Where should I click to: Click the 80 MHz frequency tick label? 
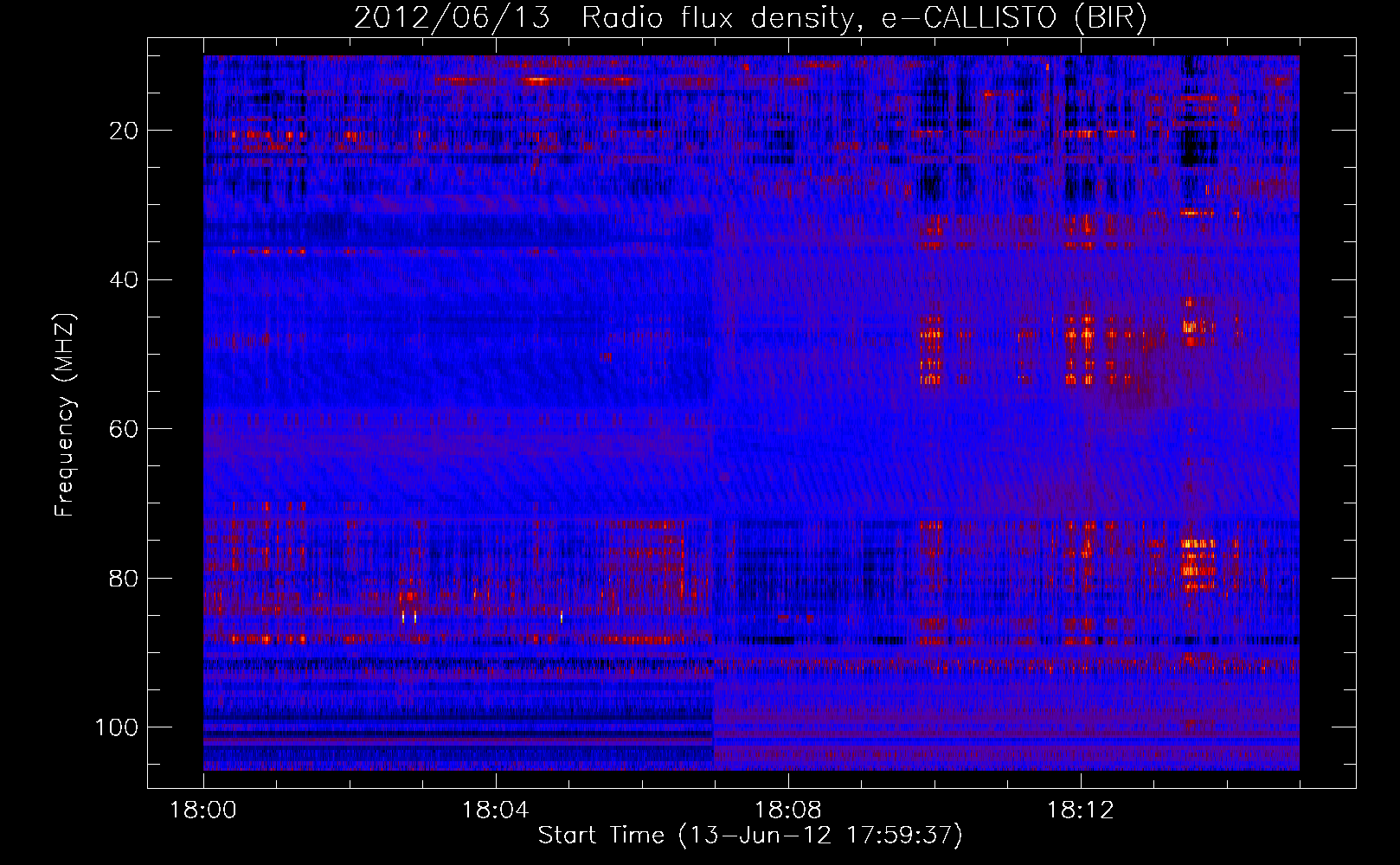(124, 579)
